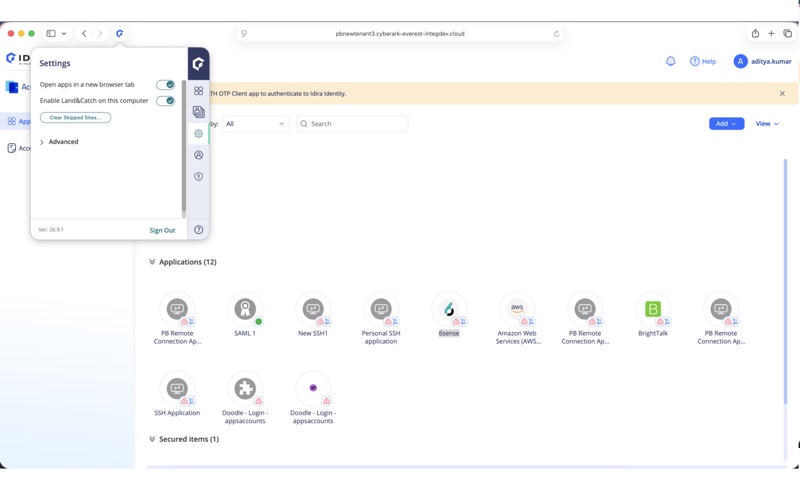Click the extension popup scrollbar
The height and width of the screenshot is (500, 800).
click(184, 148)
